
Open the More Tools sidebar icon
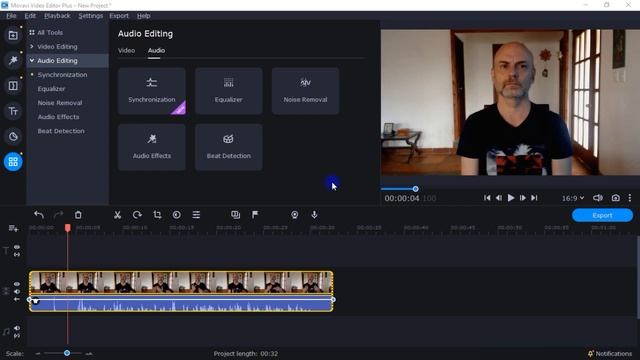point(13,162)
